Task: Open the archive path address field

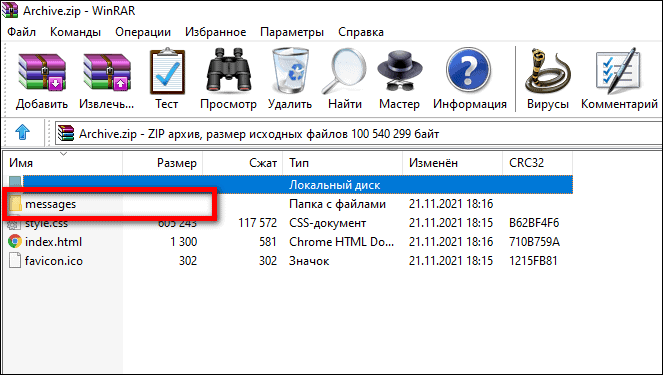Action: coord(359,134)
